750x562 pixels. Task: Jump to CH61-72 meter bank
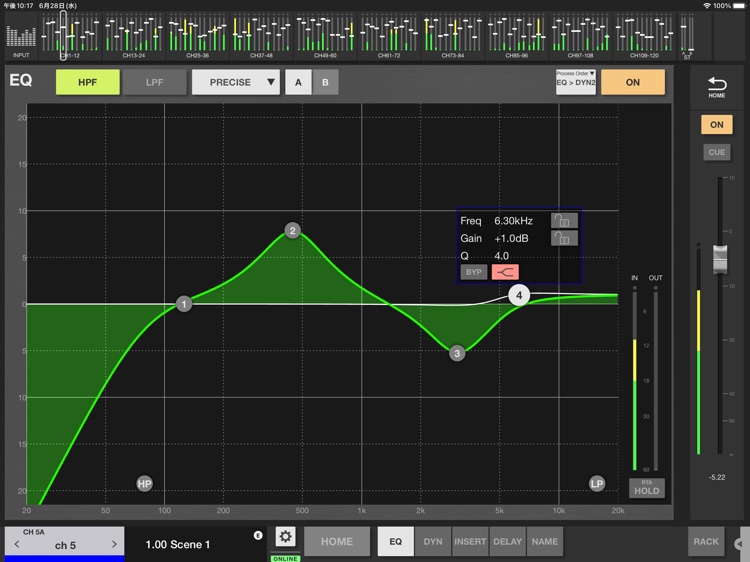(389, 36)
